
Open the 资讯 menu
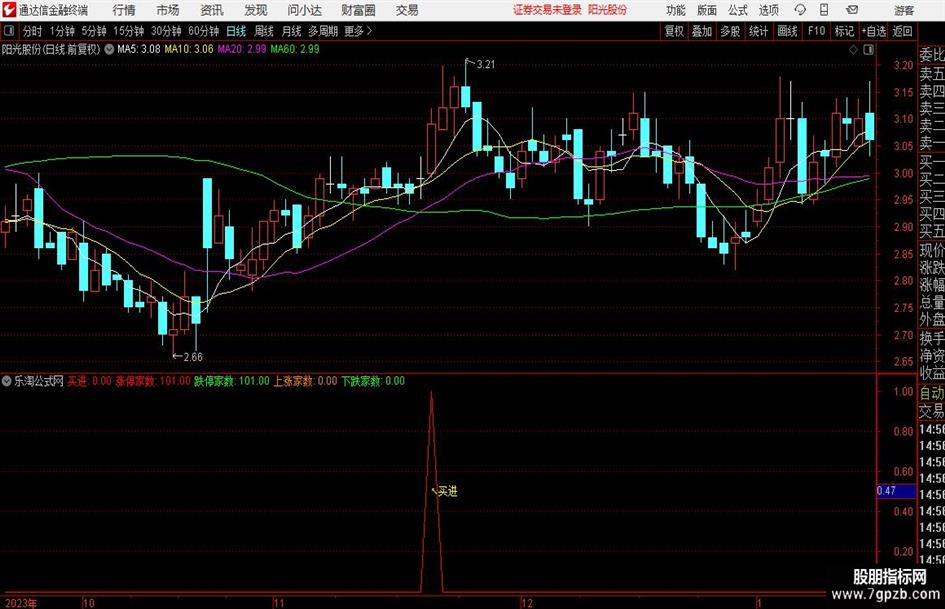[x=212, y=10]
